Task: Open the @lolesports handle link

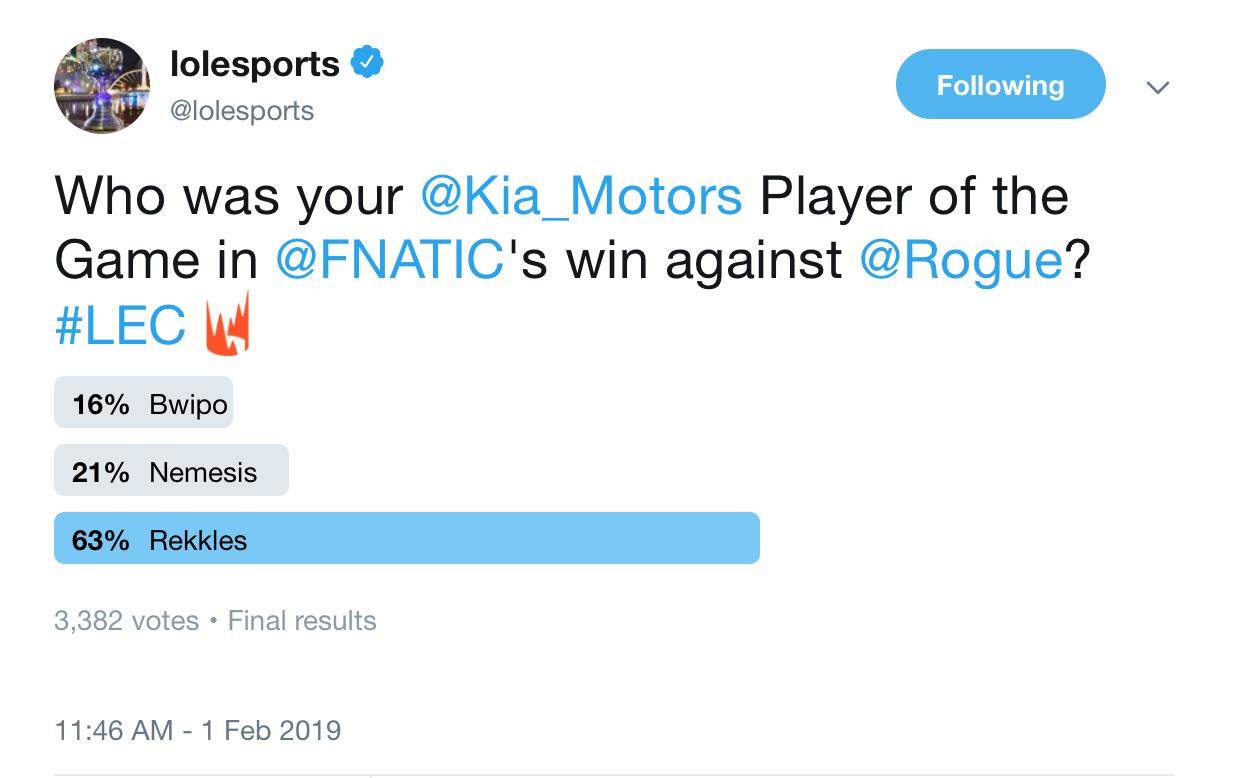Action: pyautogui.click(x=242, y=110)
